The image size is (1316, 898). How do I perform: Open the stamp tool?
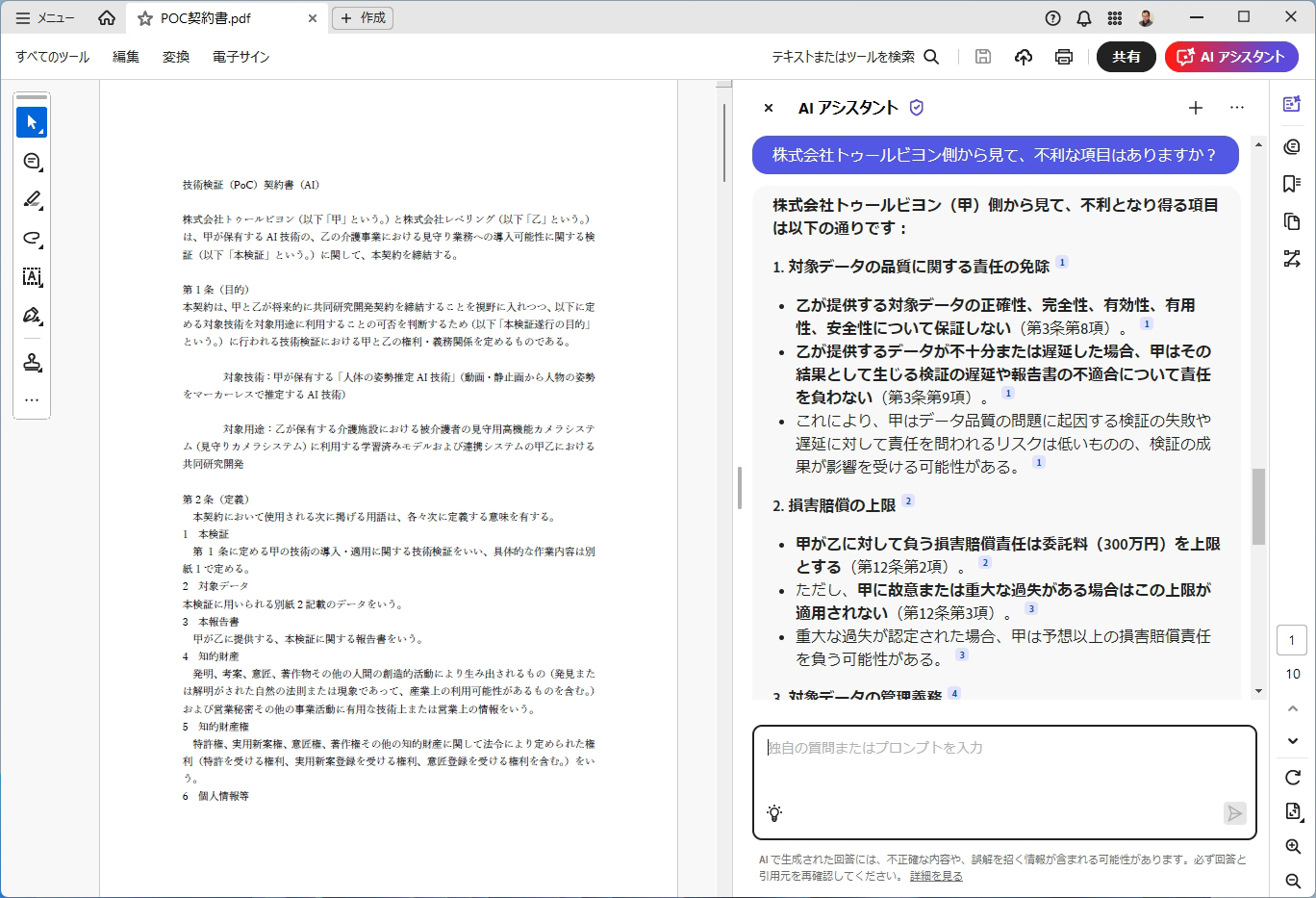click(x=32, y=362)
